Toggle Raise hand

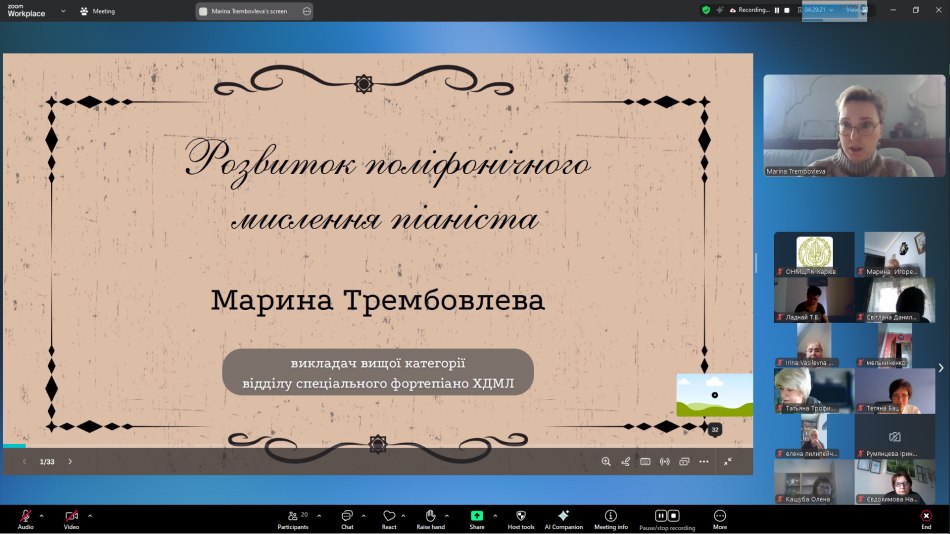(431, 516)
